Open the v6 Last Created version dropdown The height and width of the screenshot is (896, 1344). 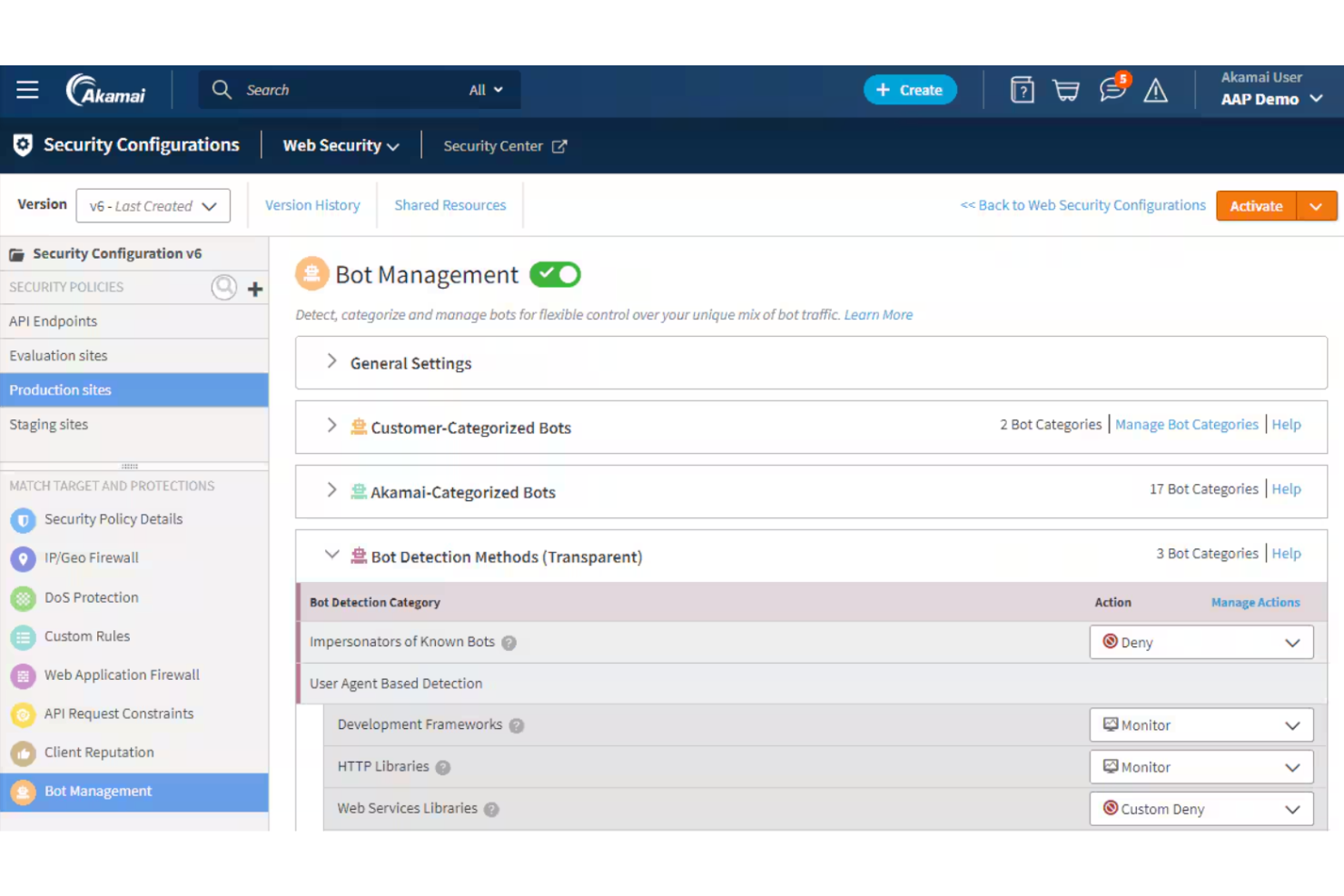tap(153, 205)
